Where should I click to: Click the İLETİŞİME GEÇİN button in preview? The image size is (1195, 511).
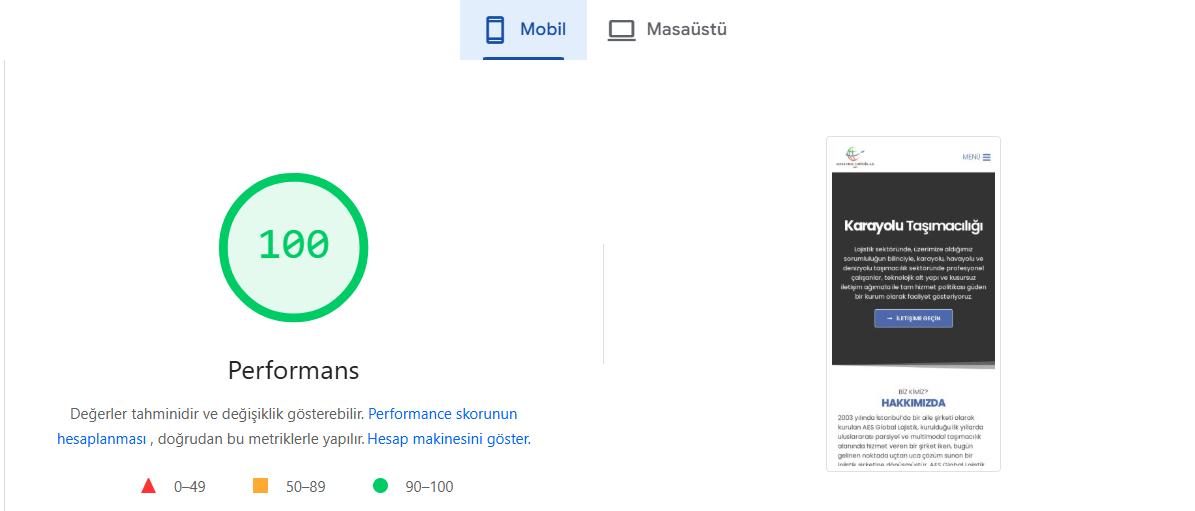click(x=913, y=318)
